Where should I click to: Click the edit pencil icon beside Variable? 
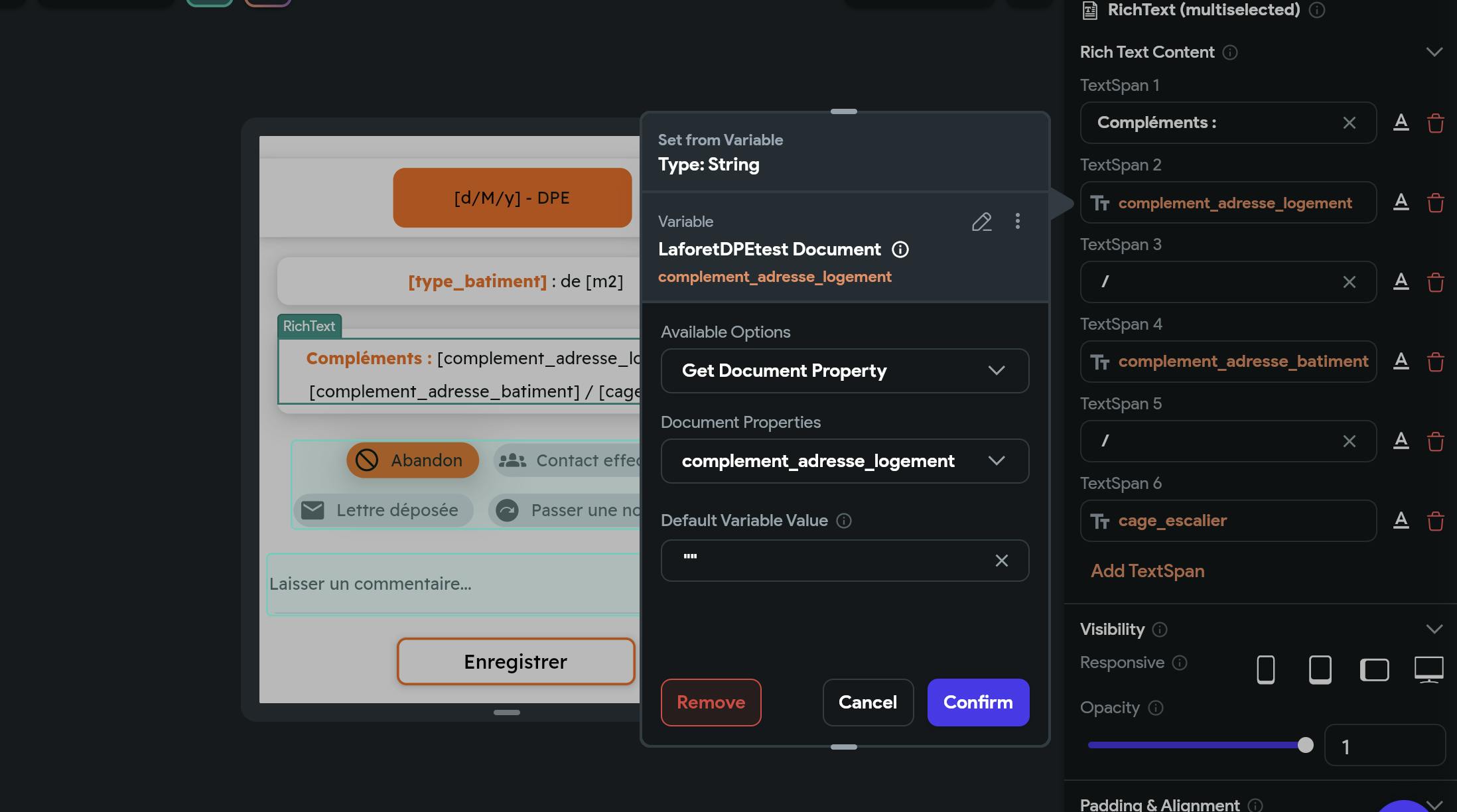(x=981, y=222)
